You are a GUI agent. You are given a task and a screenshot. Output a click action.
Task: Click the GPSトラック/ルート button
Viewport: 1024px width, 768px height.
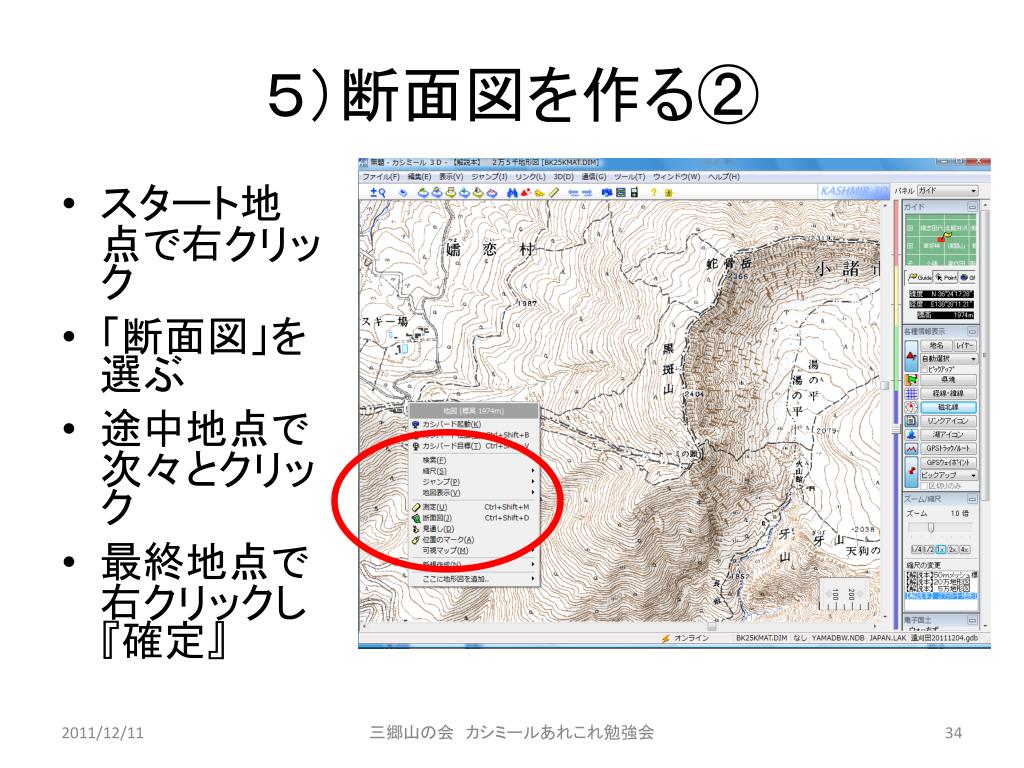point(949,449)
